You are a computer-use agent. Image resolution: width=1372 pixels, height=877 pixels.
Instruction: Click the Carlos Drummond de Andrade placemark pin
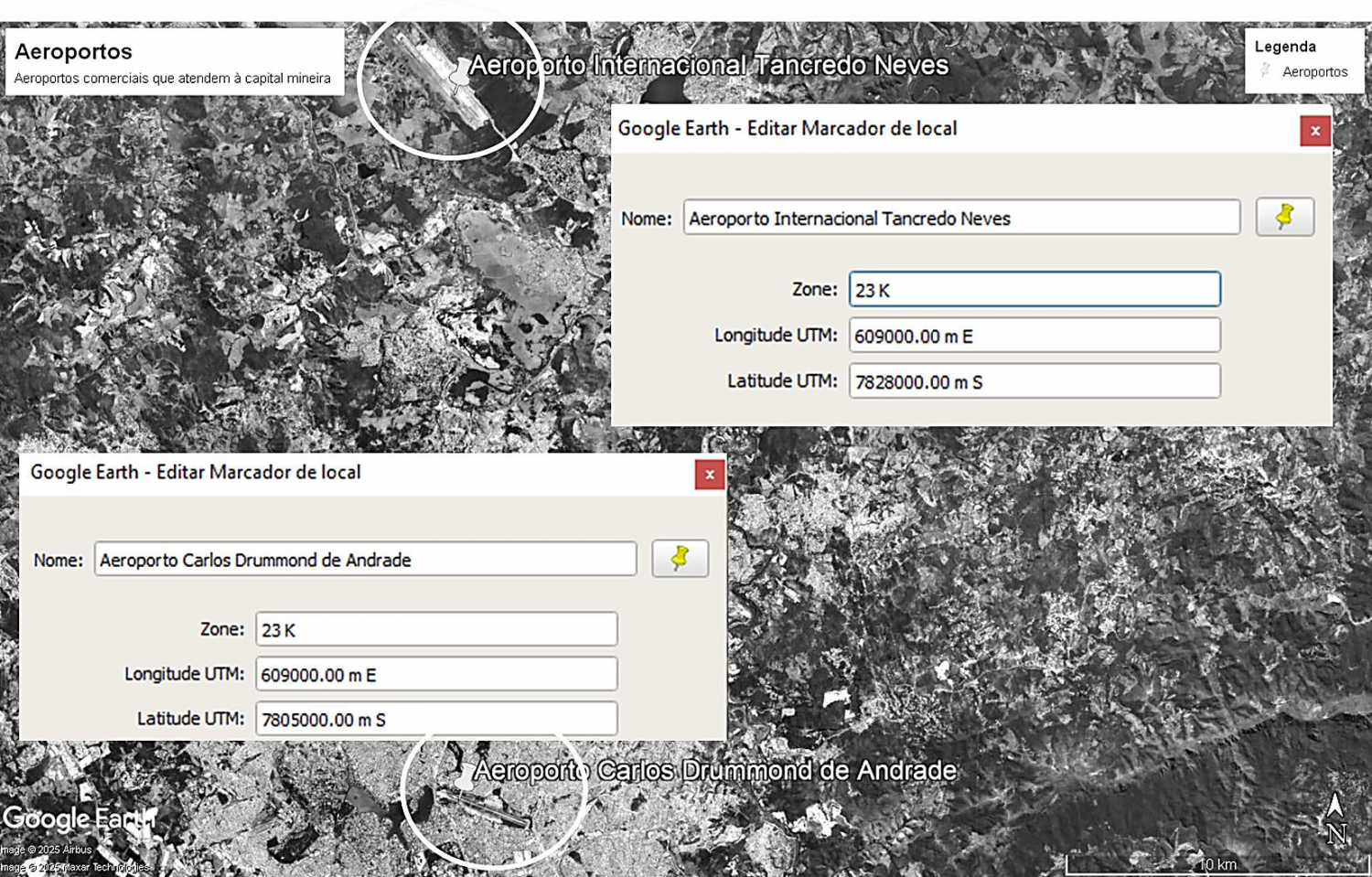(466, 777)
